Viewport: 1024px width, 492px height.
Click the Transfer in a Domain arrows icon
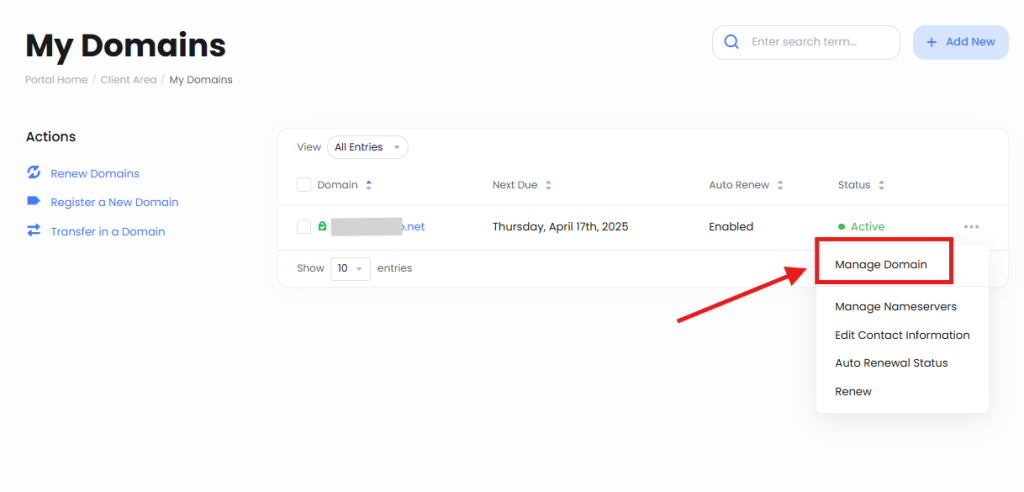33,231
